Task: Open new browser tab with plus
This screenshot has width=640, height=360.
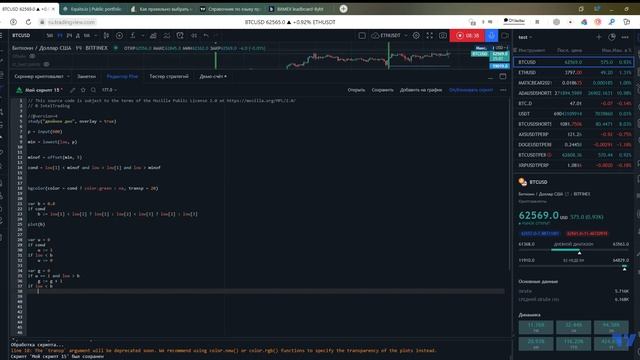Action: coord(343,9)
